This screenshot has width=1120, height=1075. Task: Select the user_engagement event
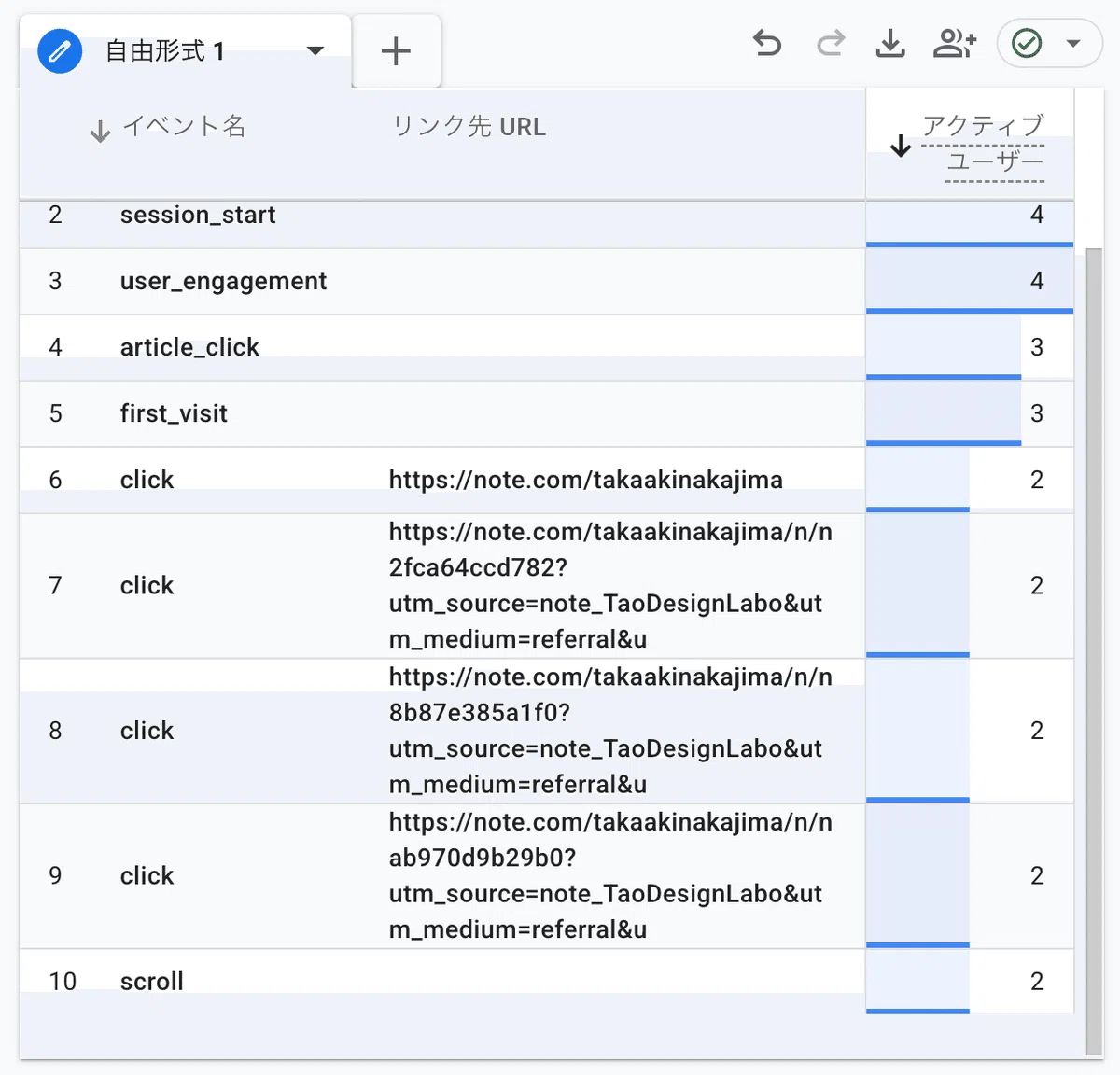point(223,281)
